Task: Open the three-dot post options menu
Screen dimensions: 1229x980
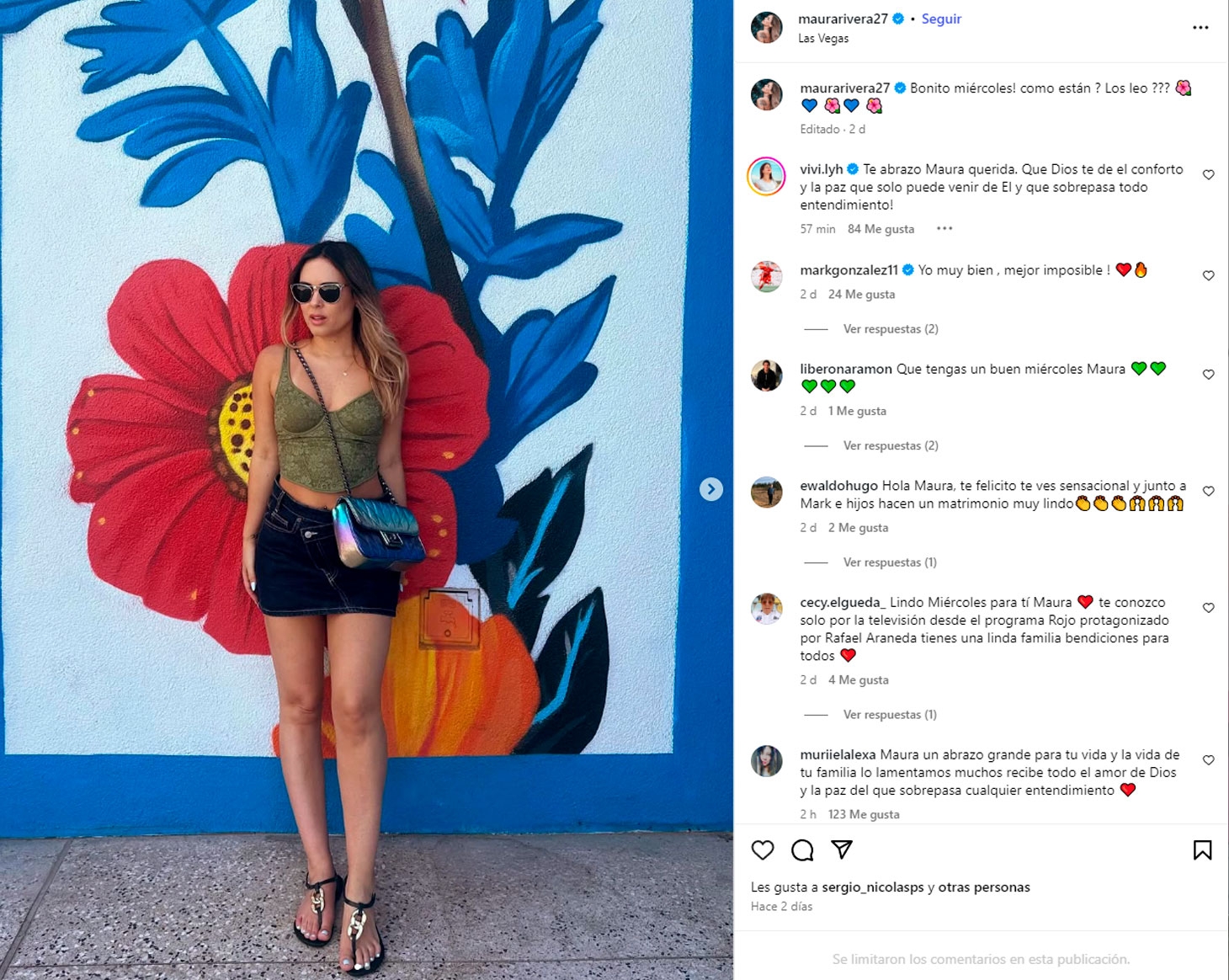Action: pos(1200,28)
